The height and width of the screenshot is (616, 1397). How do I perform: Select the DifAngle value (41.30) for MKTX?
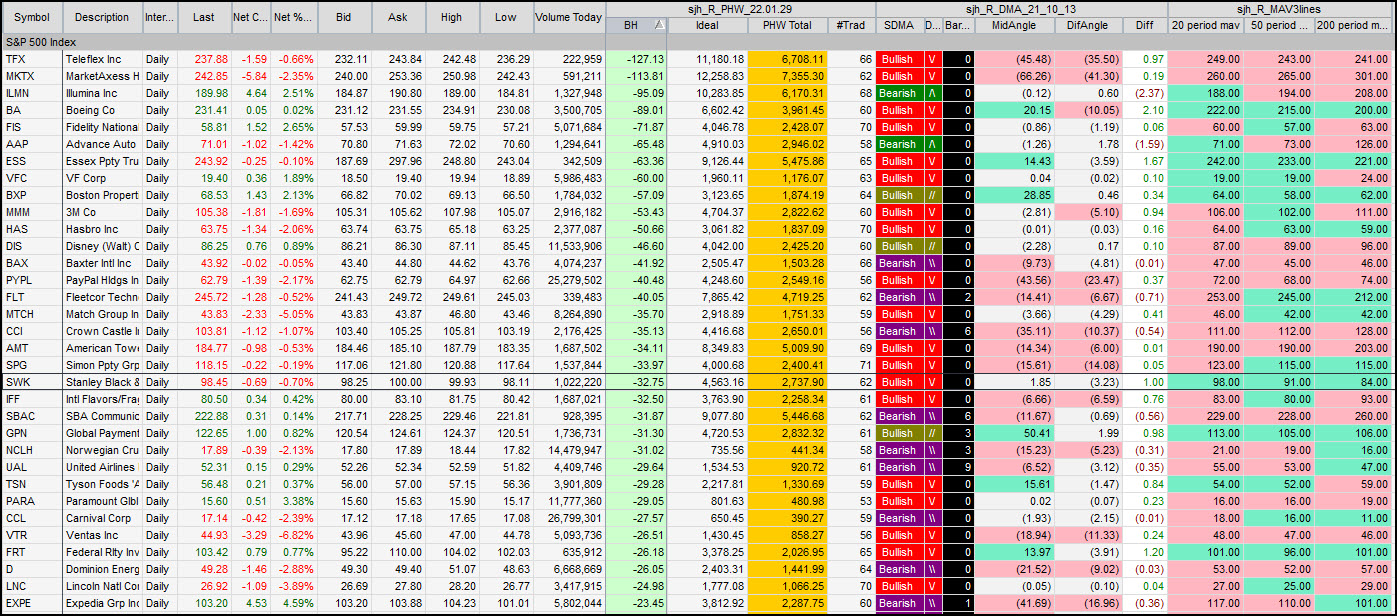tap(1087, 76)
